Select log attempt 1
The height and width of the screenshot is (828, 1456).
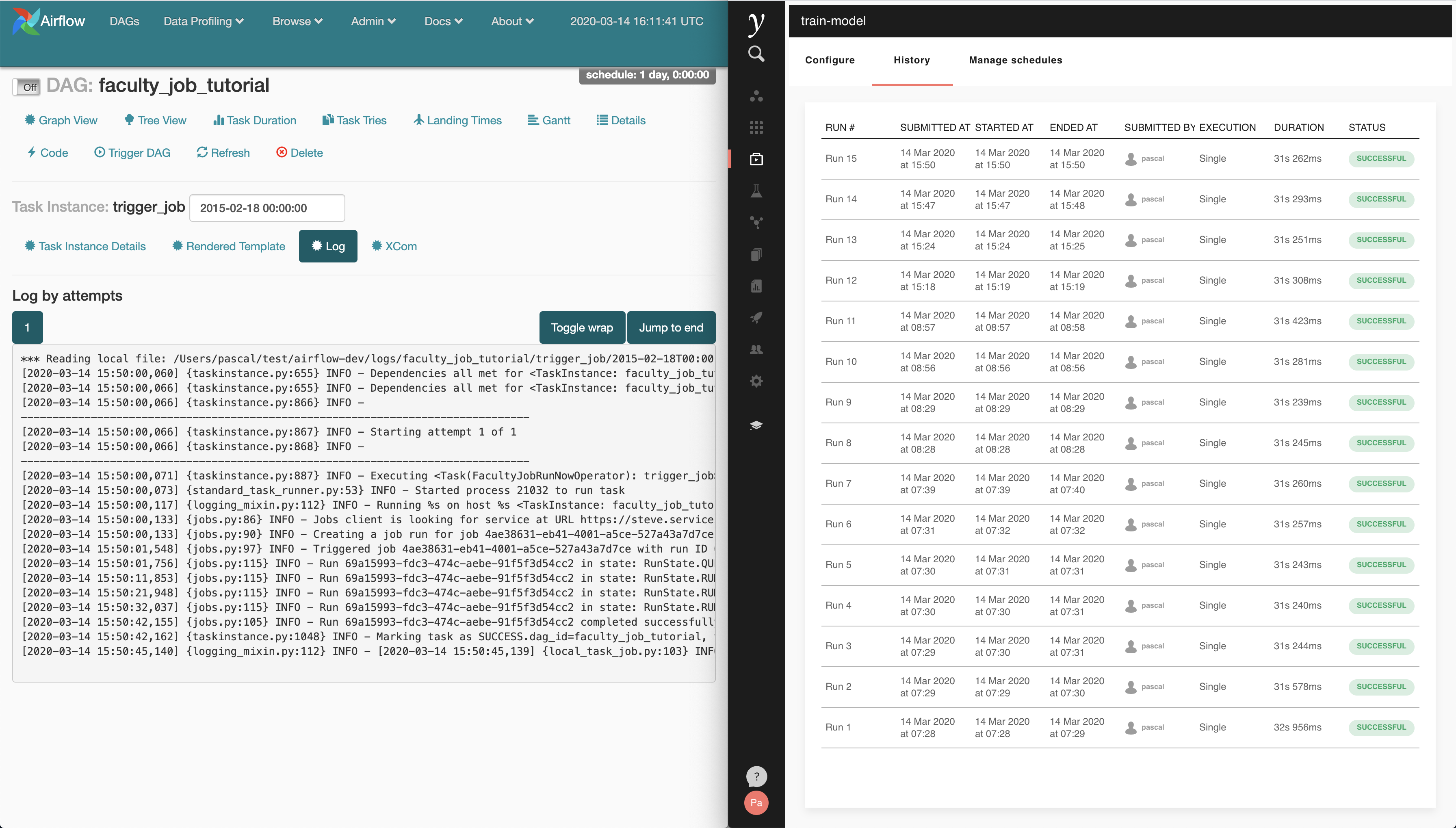coord(27,327)
